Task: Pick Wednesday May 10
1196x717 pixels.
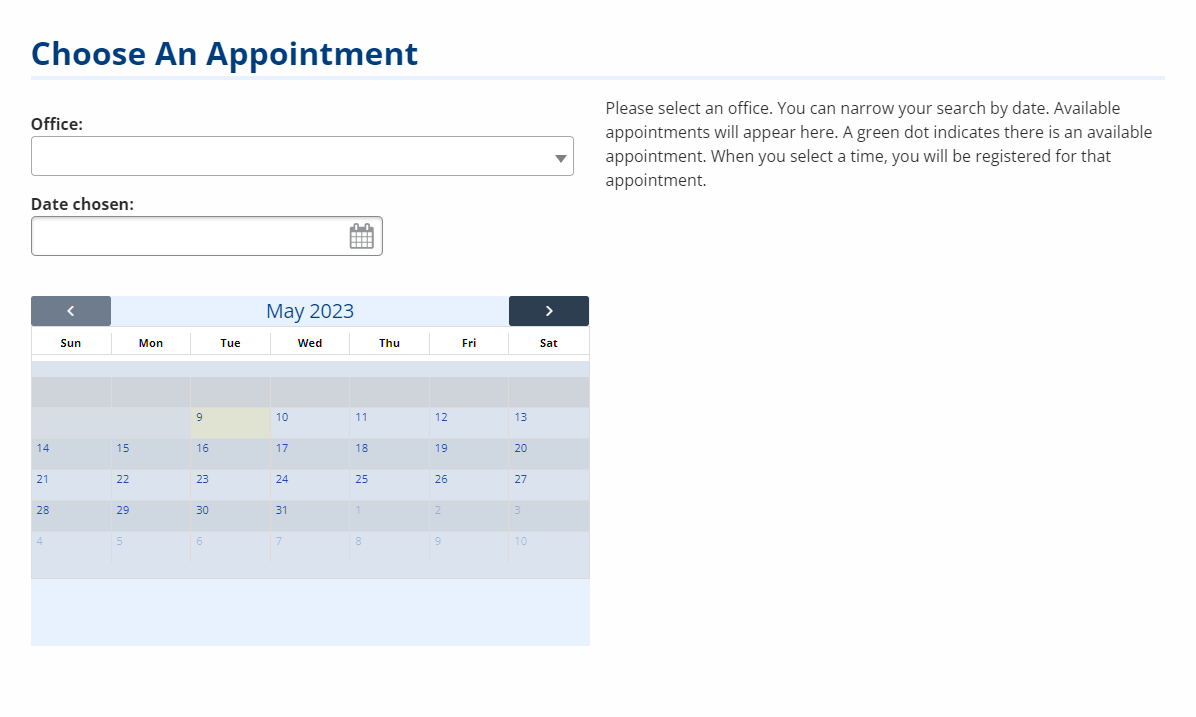Action: (x=310, y=423)
